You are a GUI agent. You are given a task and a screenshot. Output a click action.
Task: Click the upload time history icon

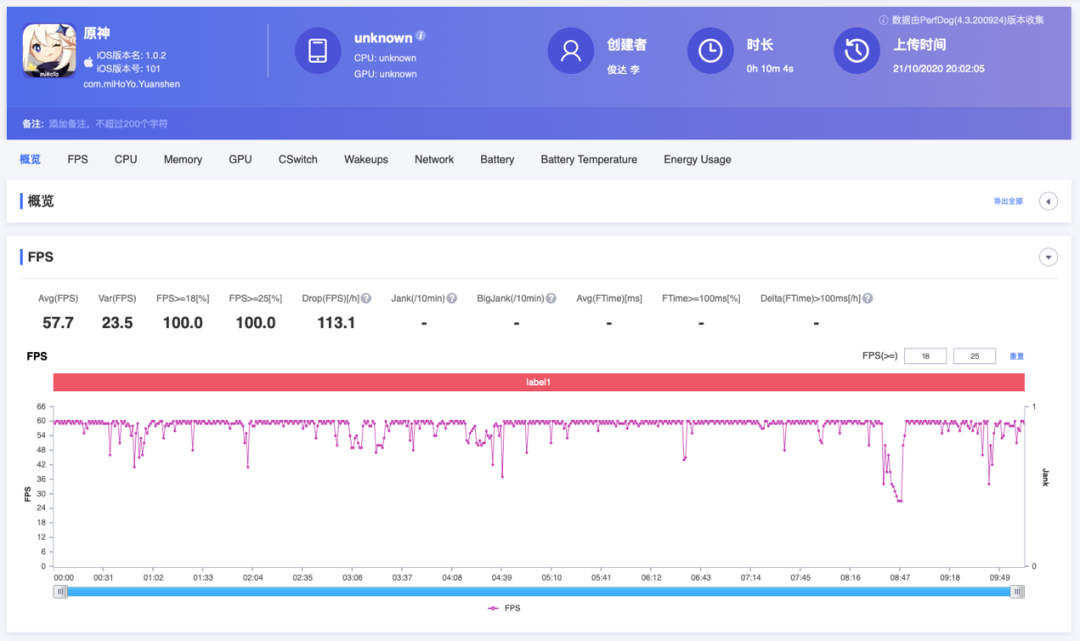[x=857, y=51]
